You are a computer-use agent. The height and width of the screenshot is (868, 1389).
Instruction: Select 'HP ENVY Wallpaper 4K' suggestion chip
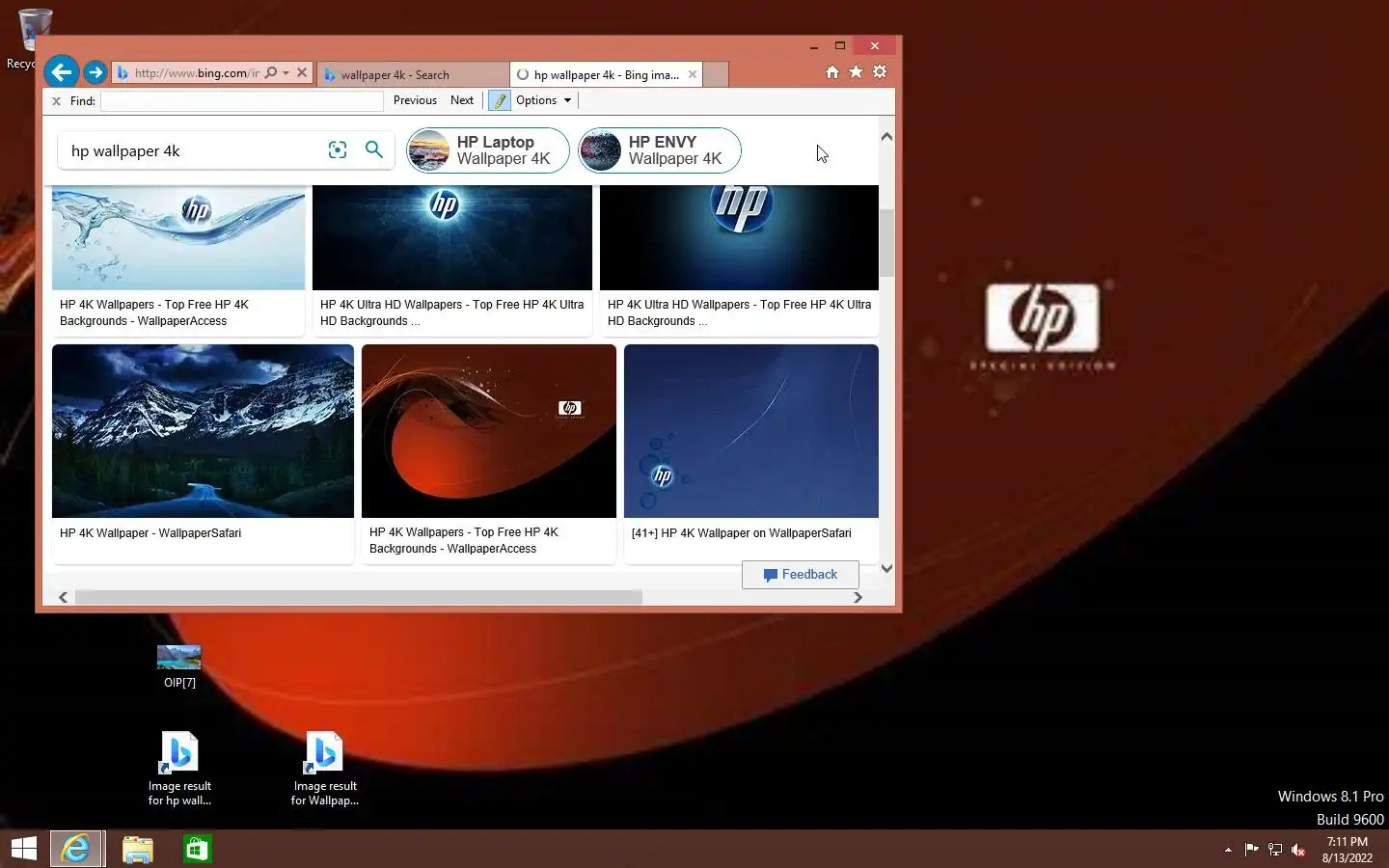point(659,150)
